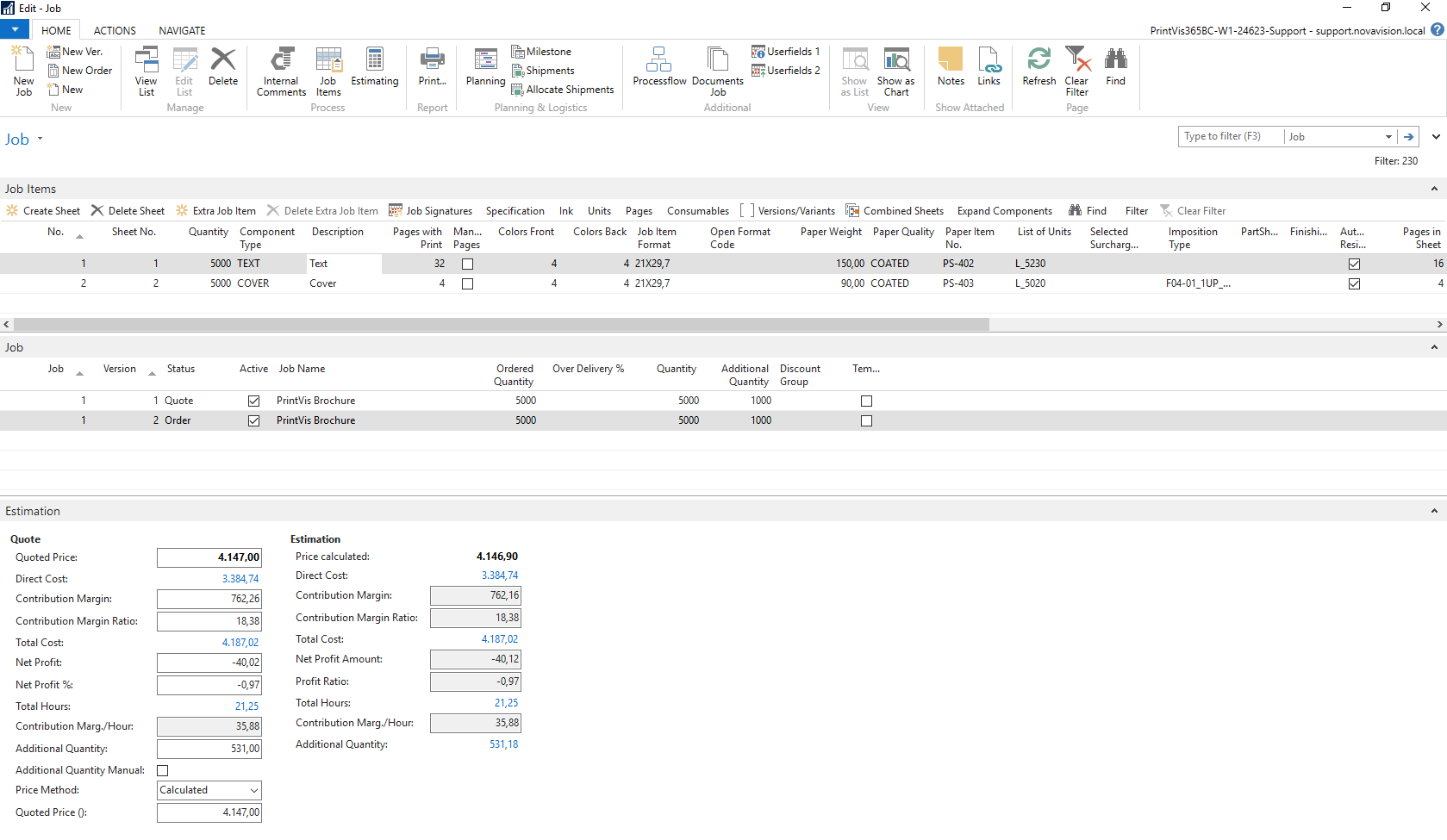Open Ink in Job Items toolbar
The image size is (1447, 840).
click(x=565, y=211)
